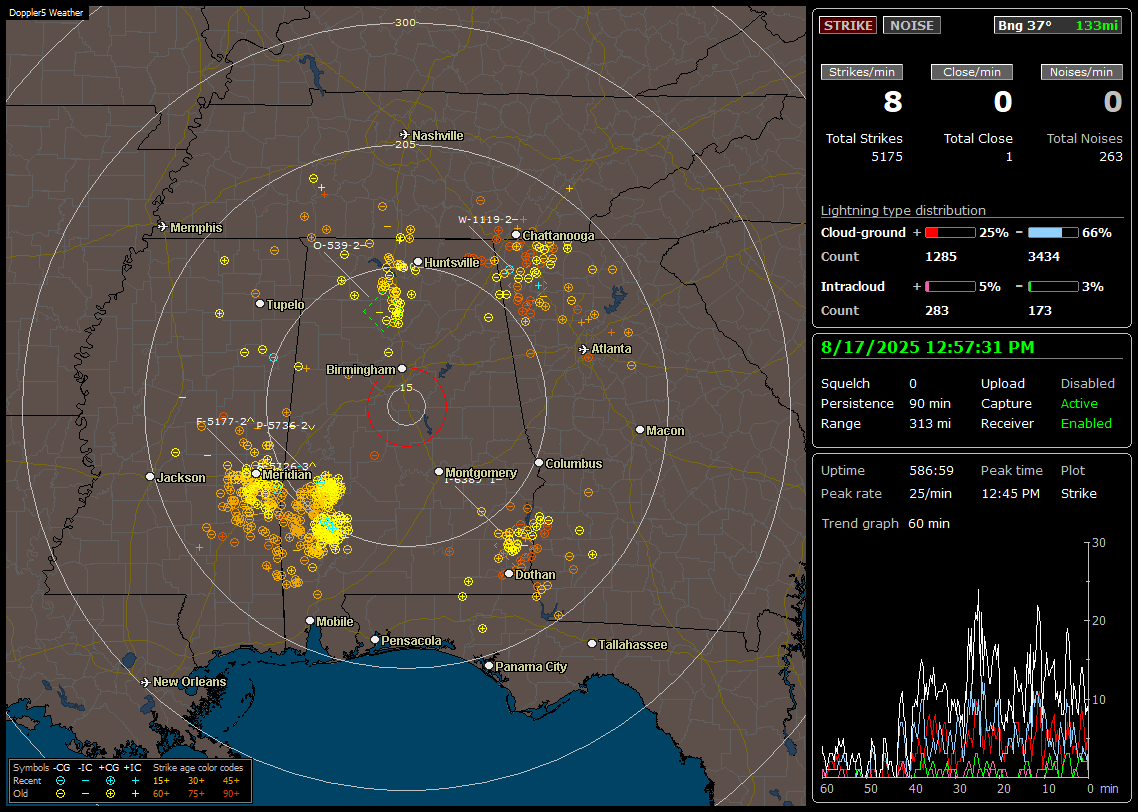The image size is (1138, 812).
Task: Click the 15+ strike age color code
Action: pyautogui.click(x=161, y=781)
